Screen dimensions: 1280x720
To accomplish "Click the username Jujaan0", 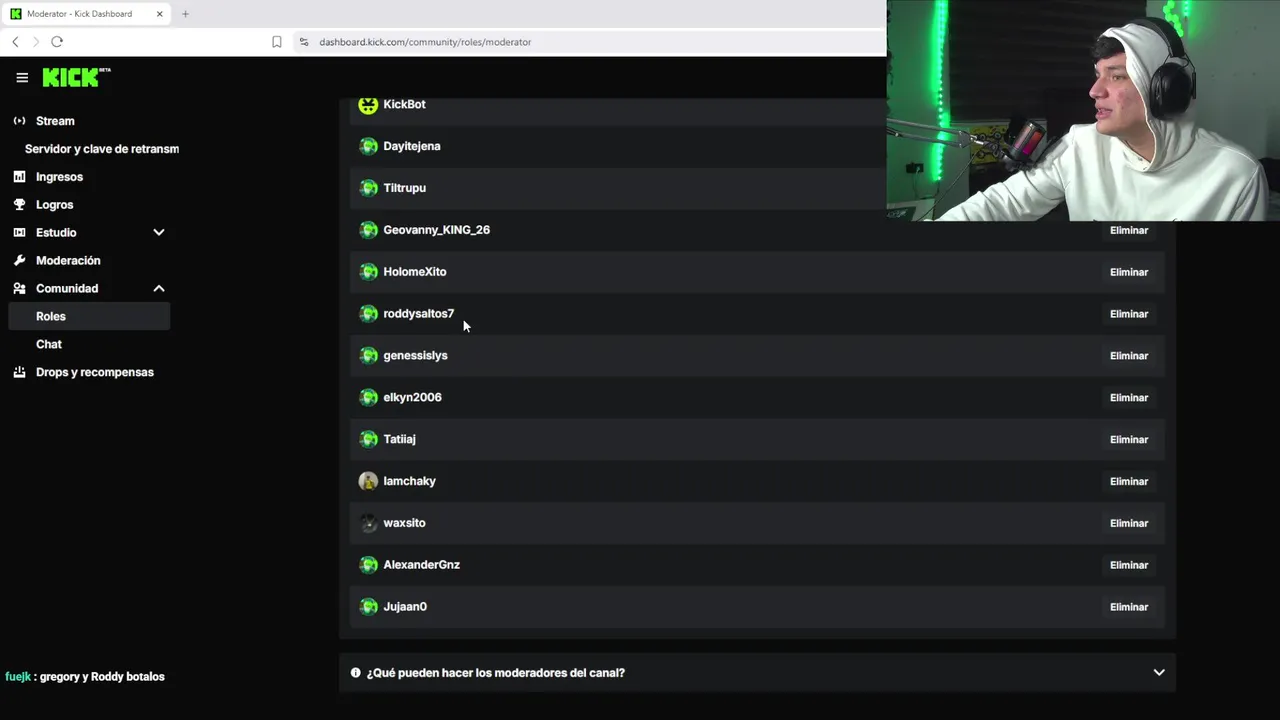I will click(405, 607).
